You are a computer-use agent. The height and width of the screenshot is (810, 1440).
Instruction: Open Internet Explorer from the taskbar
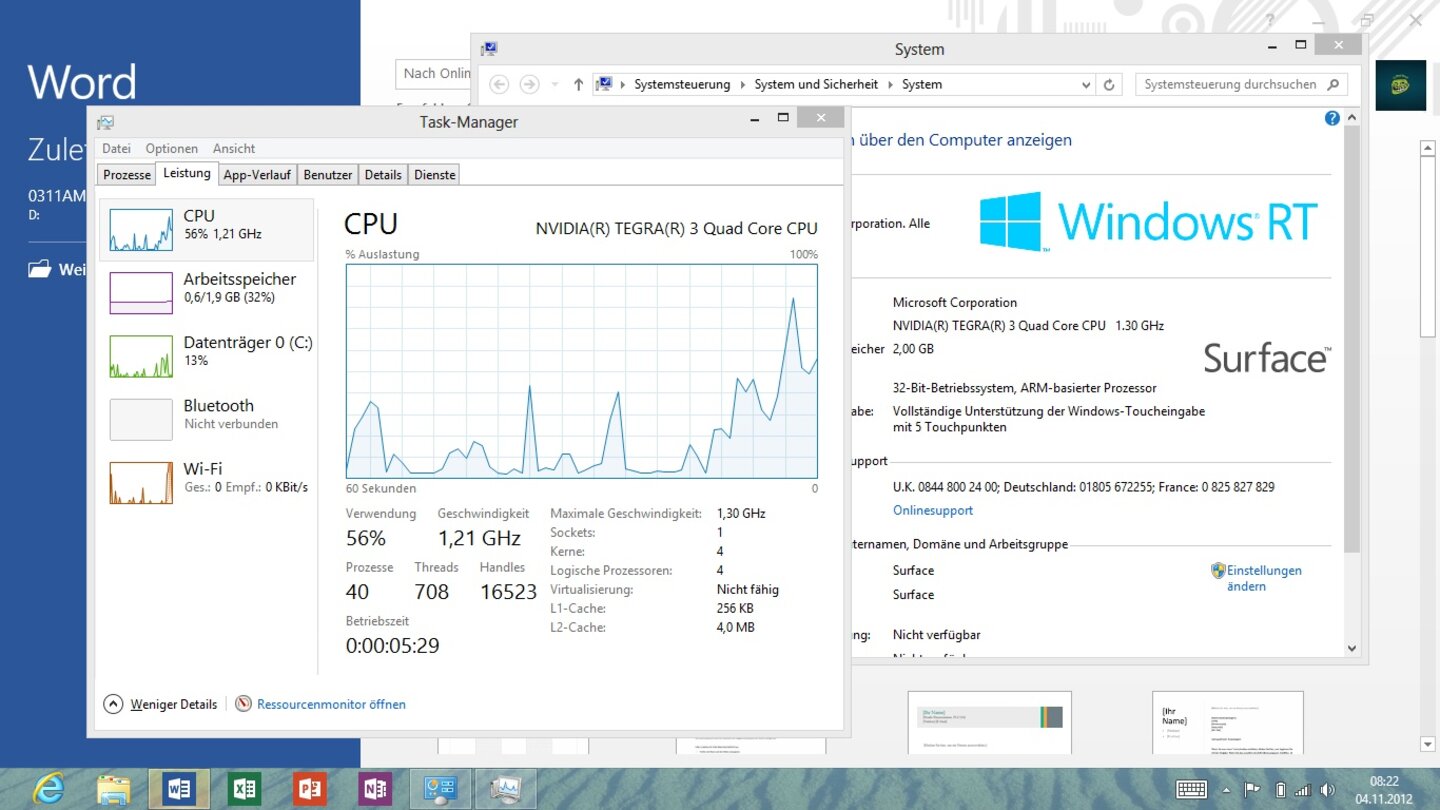(x=47, y=788)
